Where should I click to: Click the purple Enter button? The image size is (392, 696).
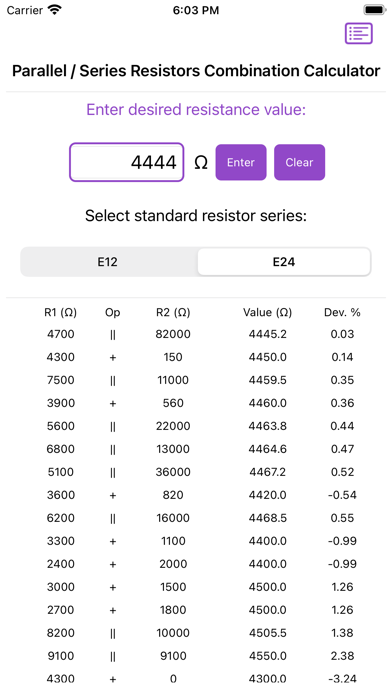(241, 162)
